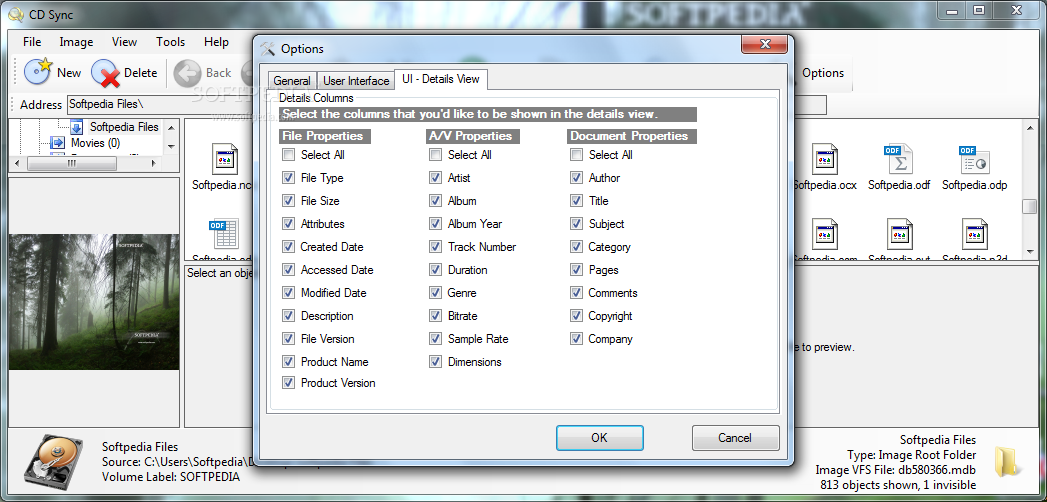
Task: Click tree panel scroll up arrow
Action: click(x=171, y=127)
